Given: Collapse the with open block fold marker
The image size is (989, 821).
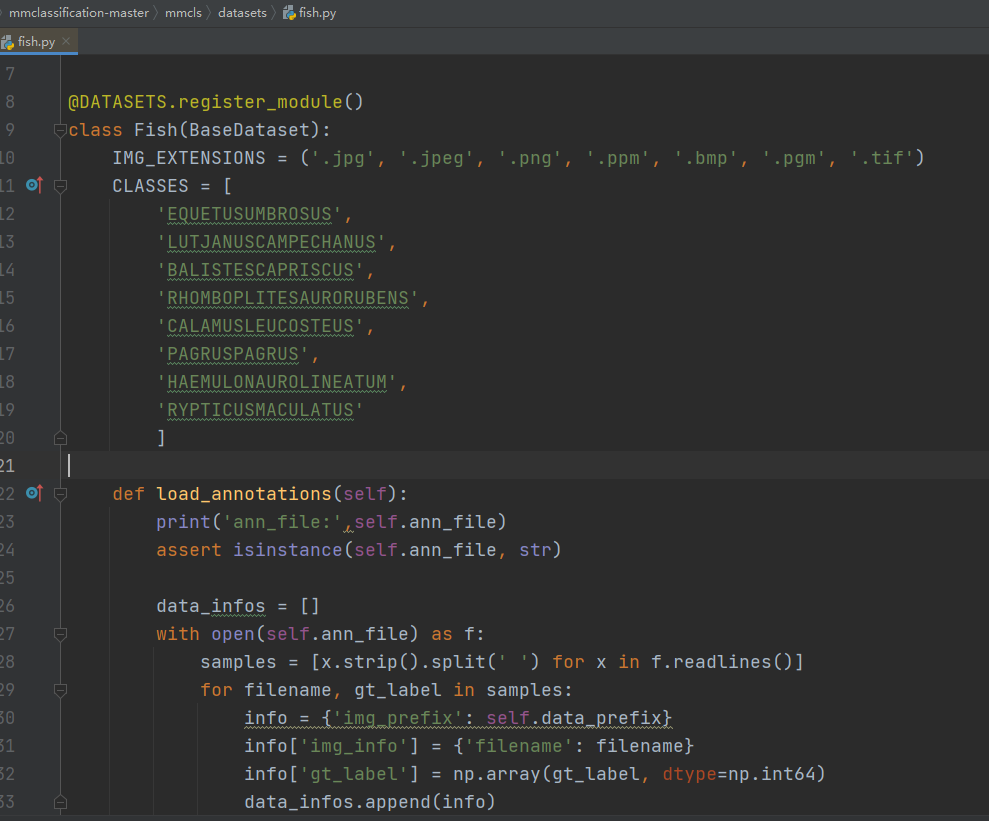Looking at the screenshot, I should click(61, 634).
